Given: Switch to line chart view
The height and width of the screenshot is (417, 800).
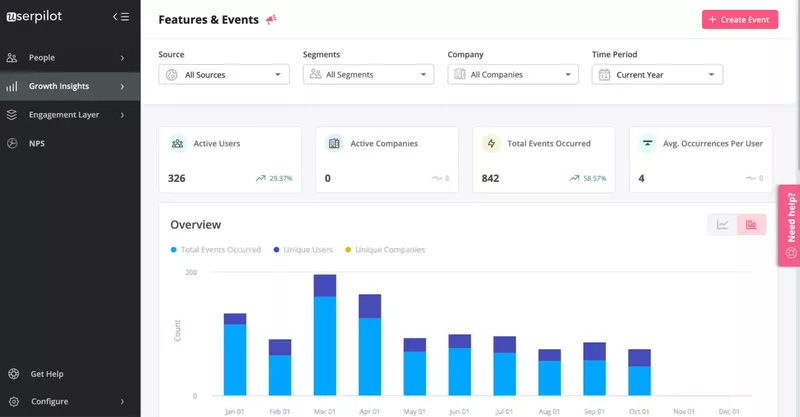Looking at the screenshot, I should (x=722, y=224).
